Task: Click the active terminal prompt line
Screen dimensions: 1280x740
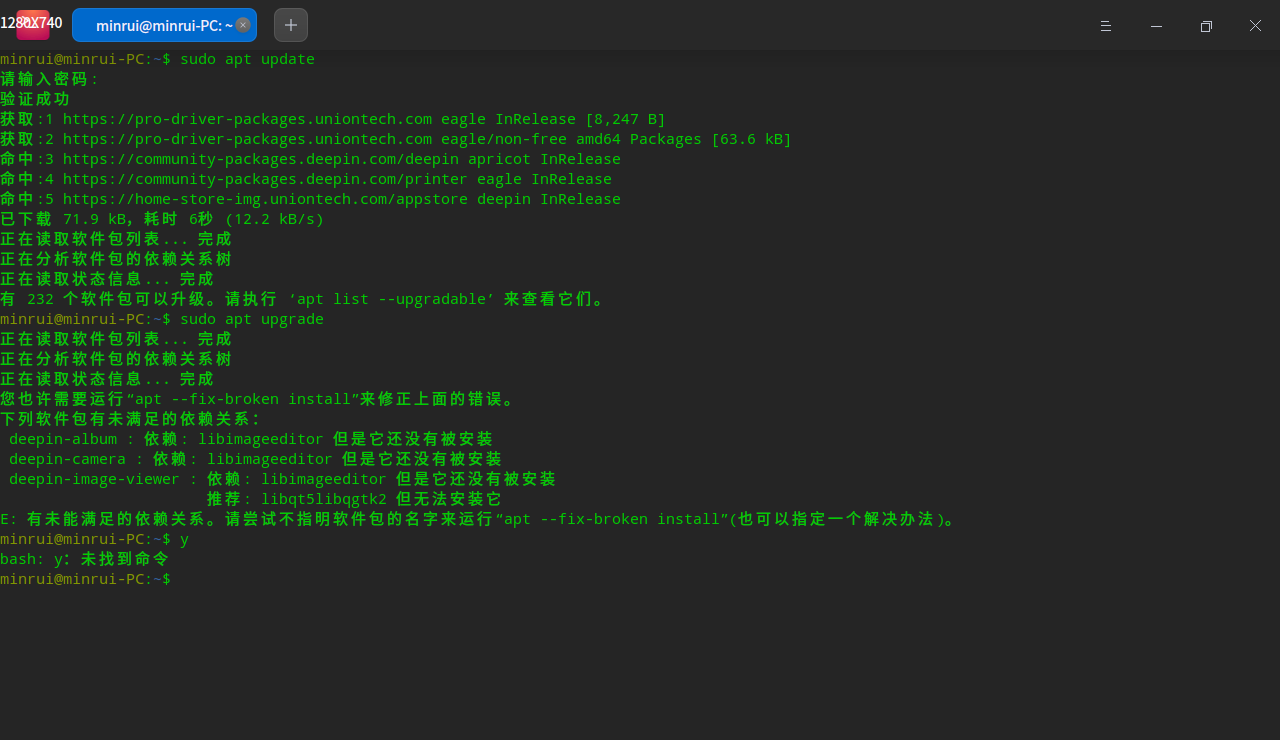Action: pyautogui.click(x=85, y=578)
